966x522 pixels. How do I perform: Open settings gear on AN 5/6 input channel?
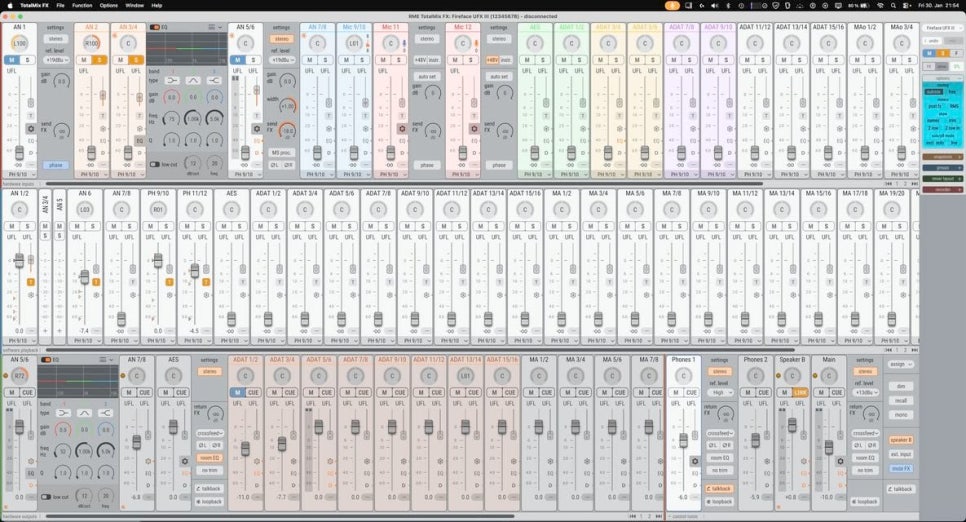(255, 128)
